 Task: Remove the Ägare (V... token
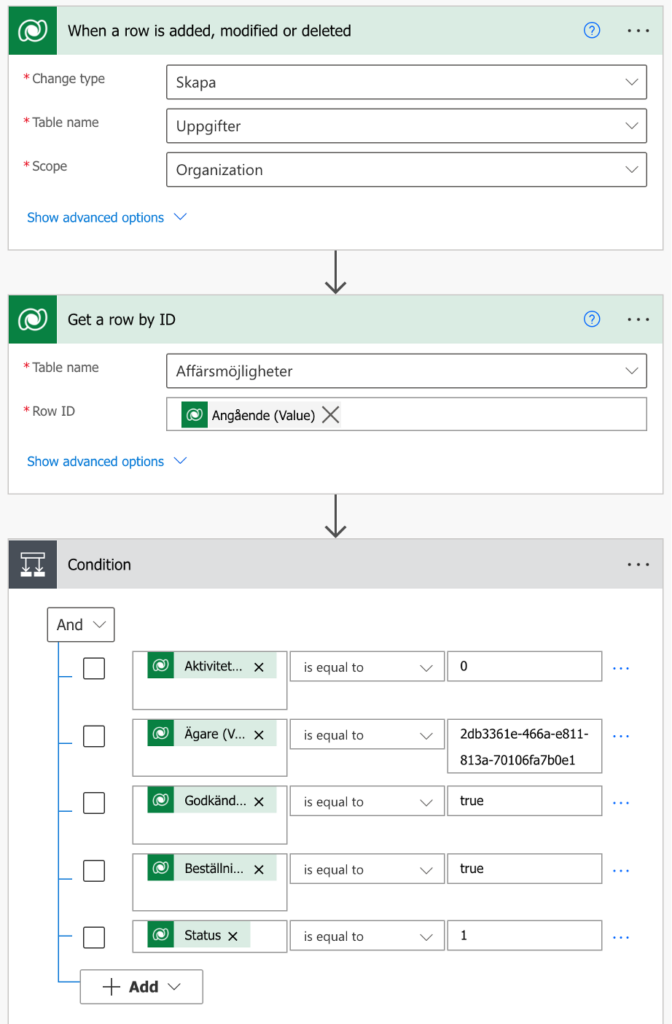(259, 735)
